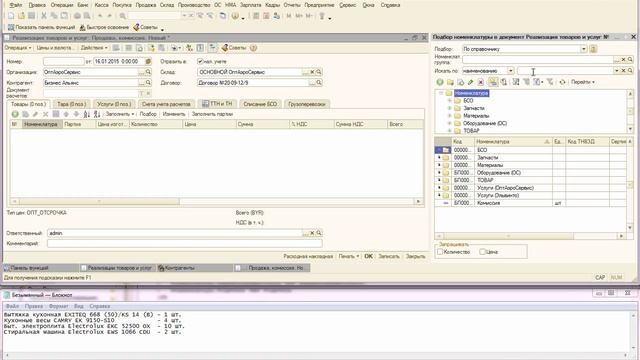The image size is (640, 360).
Task: Open the Печать dropdown at document bottom
Action: pos(349,256)
